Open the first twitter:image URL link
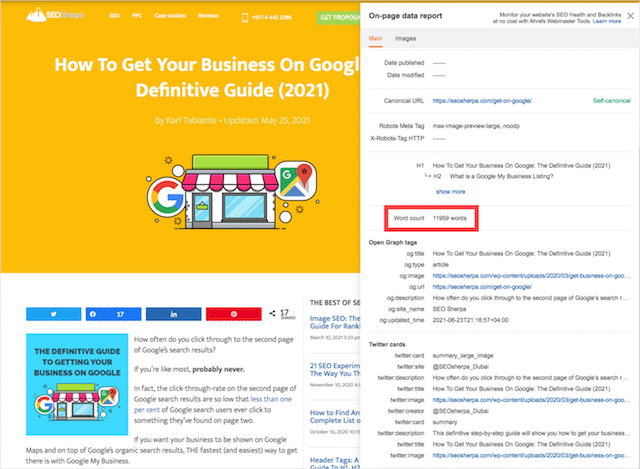Image resolution: width=640 pixels, height=469 pixels. (531, 400)
